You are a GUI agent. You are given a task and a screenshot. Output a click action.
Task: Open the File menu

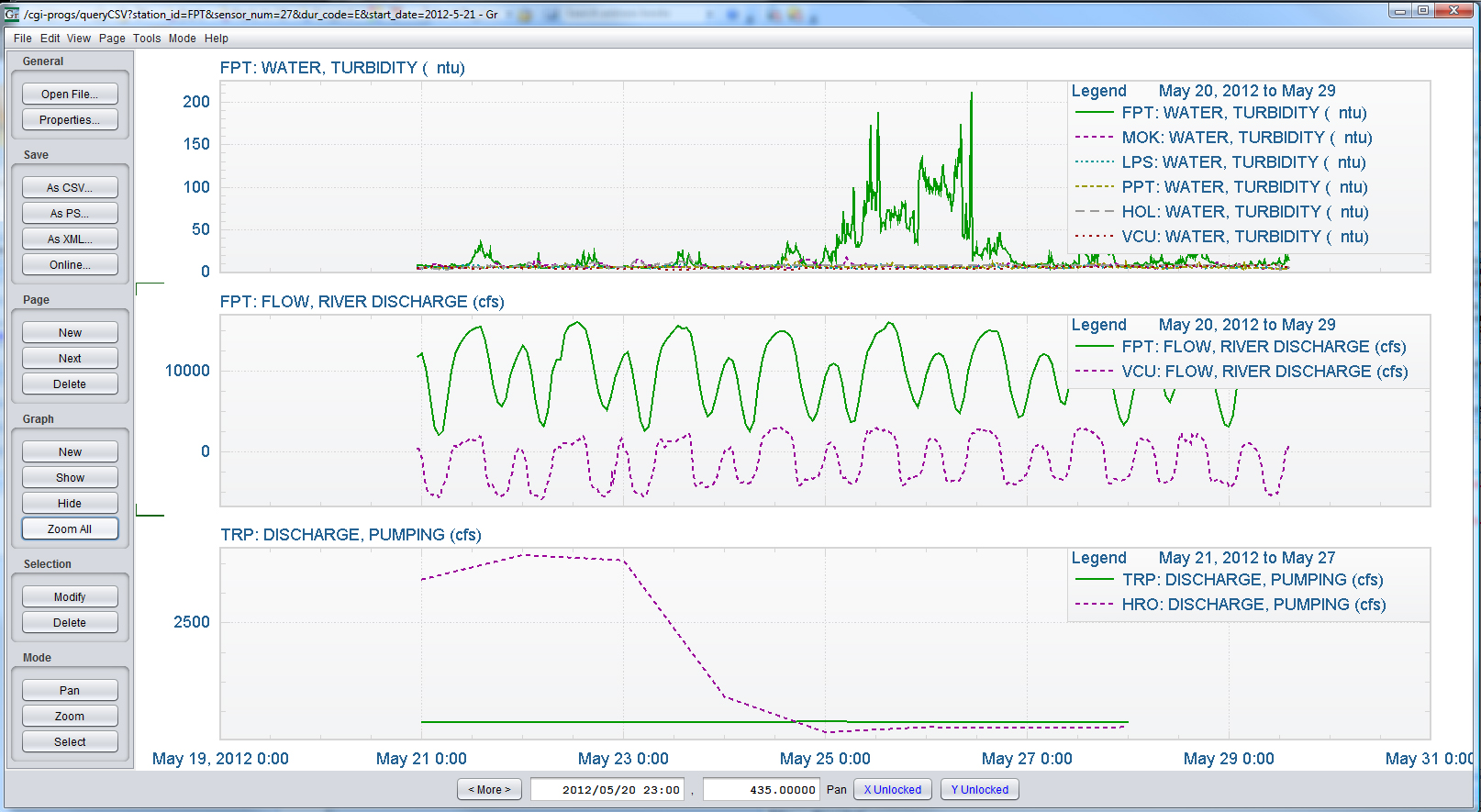pyautogui.click(x=23, y=39)
